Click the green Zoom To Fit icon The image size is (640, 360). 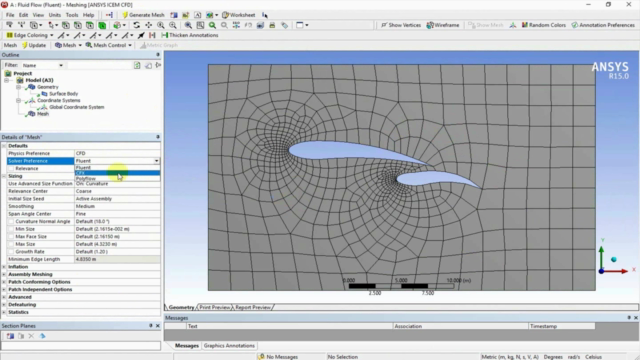(x=212, y=25)
